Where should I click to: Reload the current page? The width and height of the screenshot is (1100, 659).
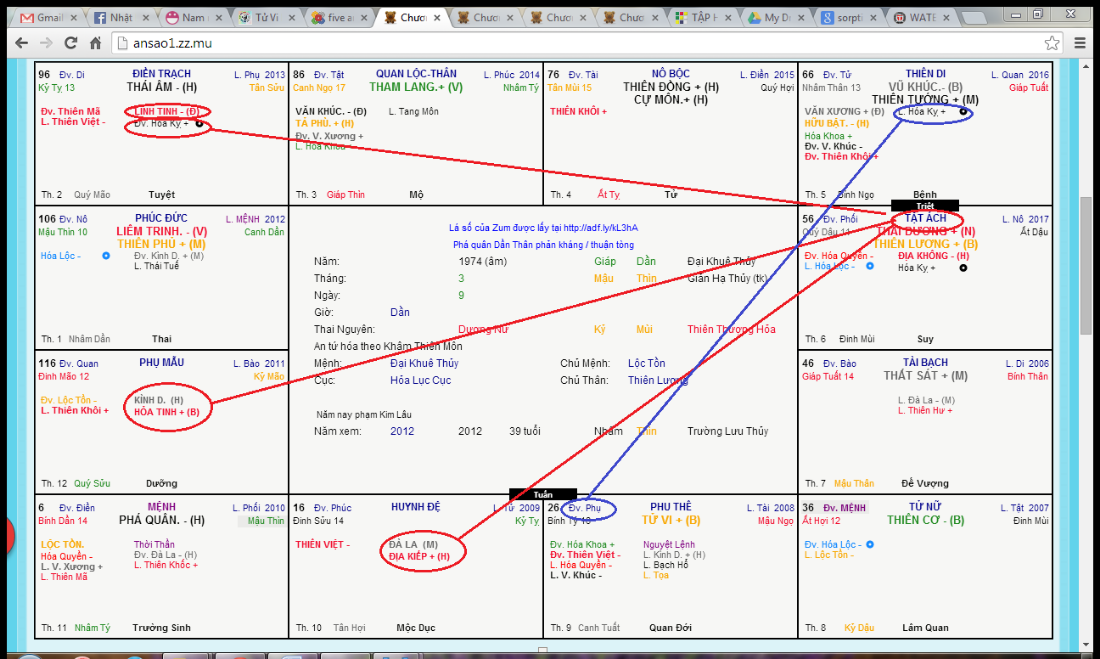coord(71,43)
